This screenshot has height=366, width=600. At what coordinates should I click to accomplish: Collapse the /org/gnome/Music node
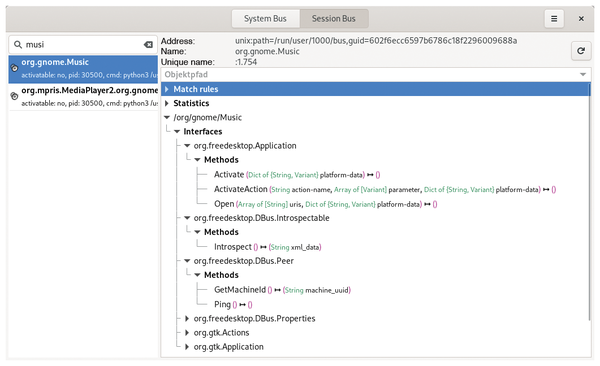click(167, 118)
